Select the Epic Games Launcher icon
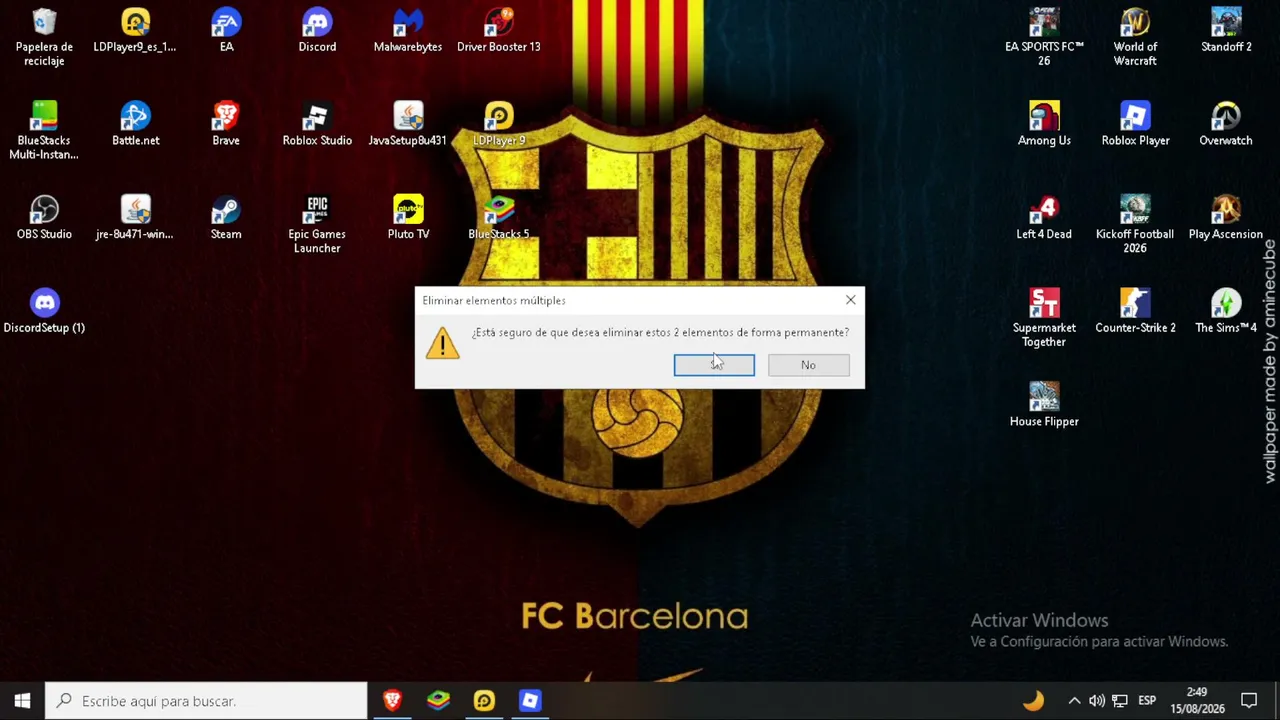The image size is (1280, 720). (317, 225)
